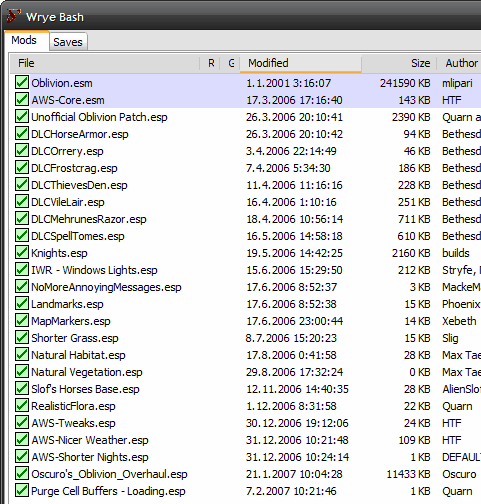Viewport: 481px width, 504px height.
Task: Select the DLCHorseArmor.esp file name
Action: 80,134
